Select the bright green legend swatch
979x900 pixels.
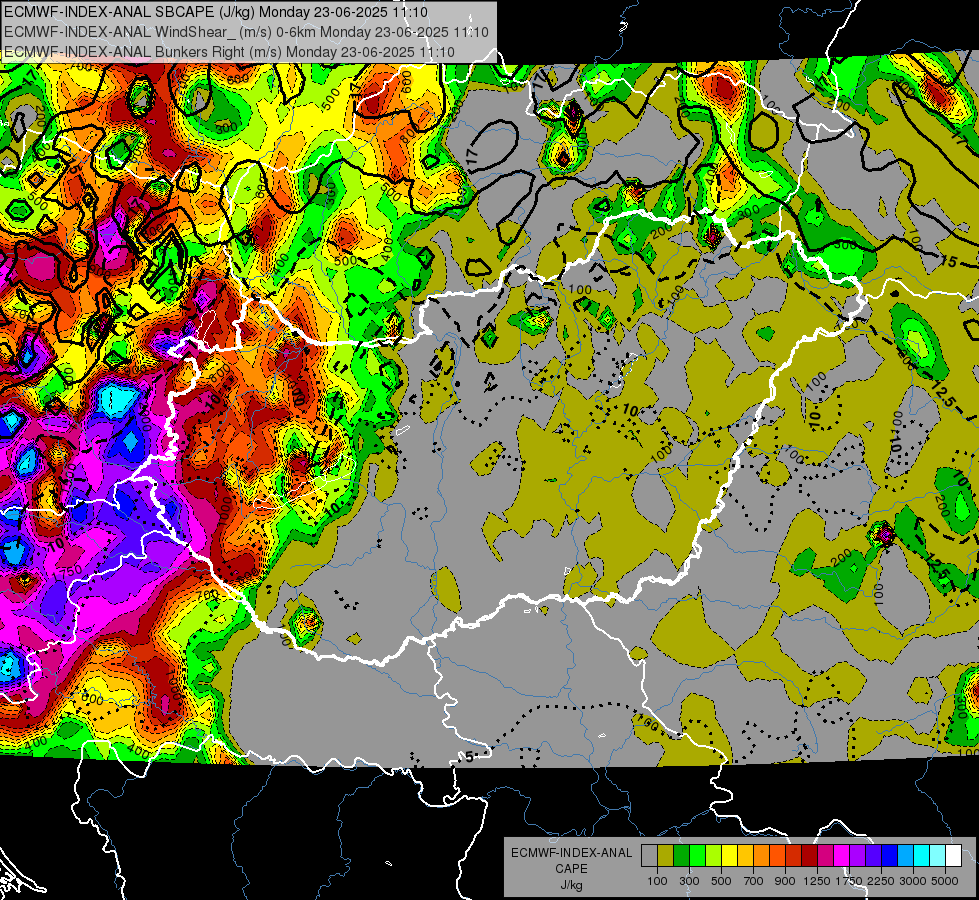(697, 856)
